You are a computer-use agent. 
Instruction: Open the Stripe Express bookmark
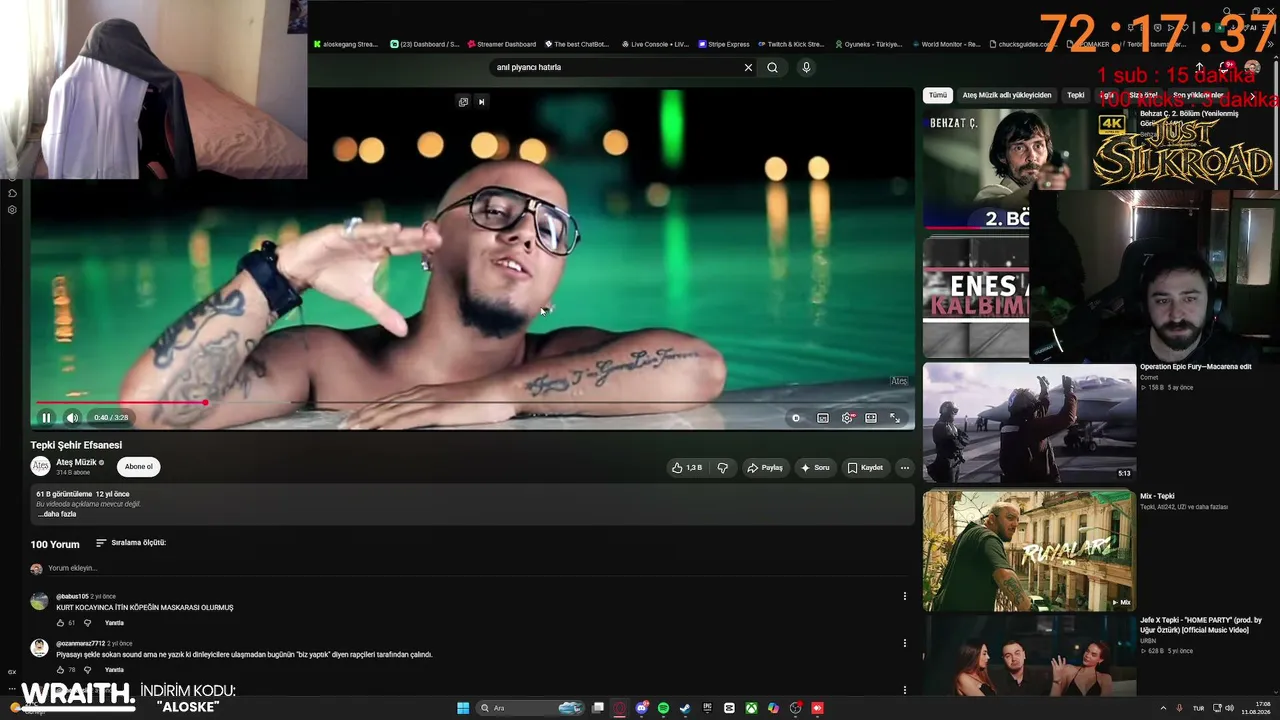click(x=724, y=44)
